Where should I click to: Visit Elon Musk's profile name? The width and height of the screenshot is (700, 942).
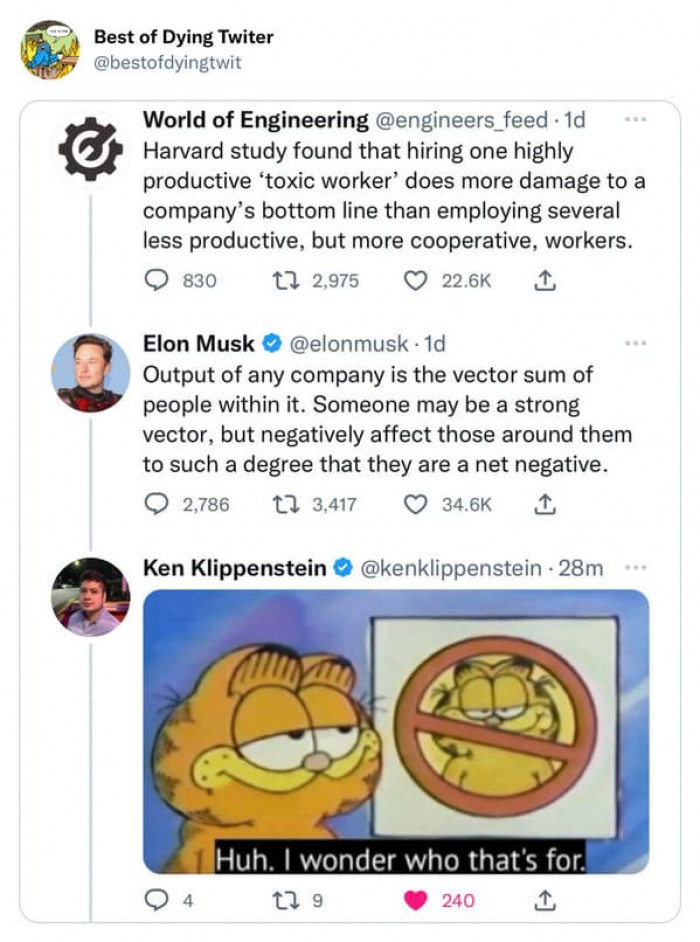[x=199, y=344]
